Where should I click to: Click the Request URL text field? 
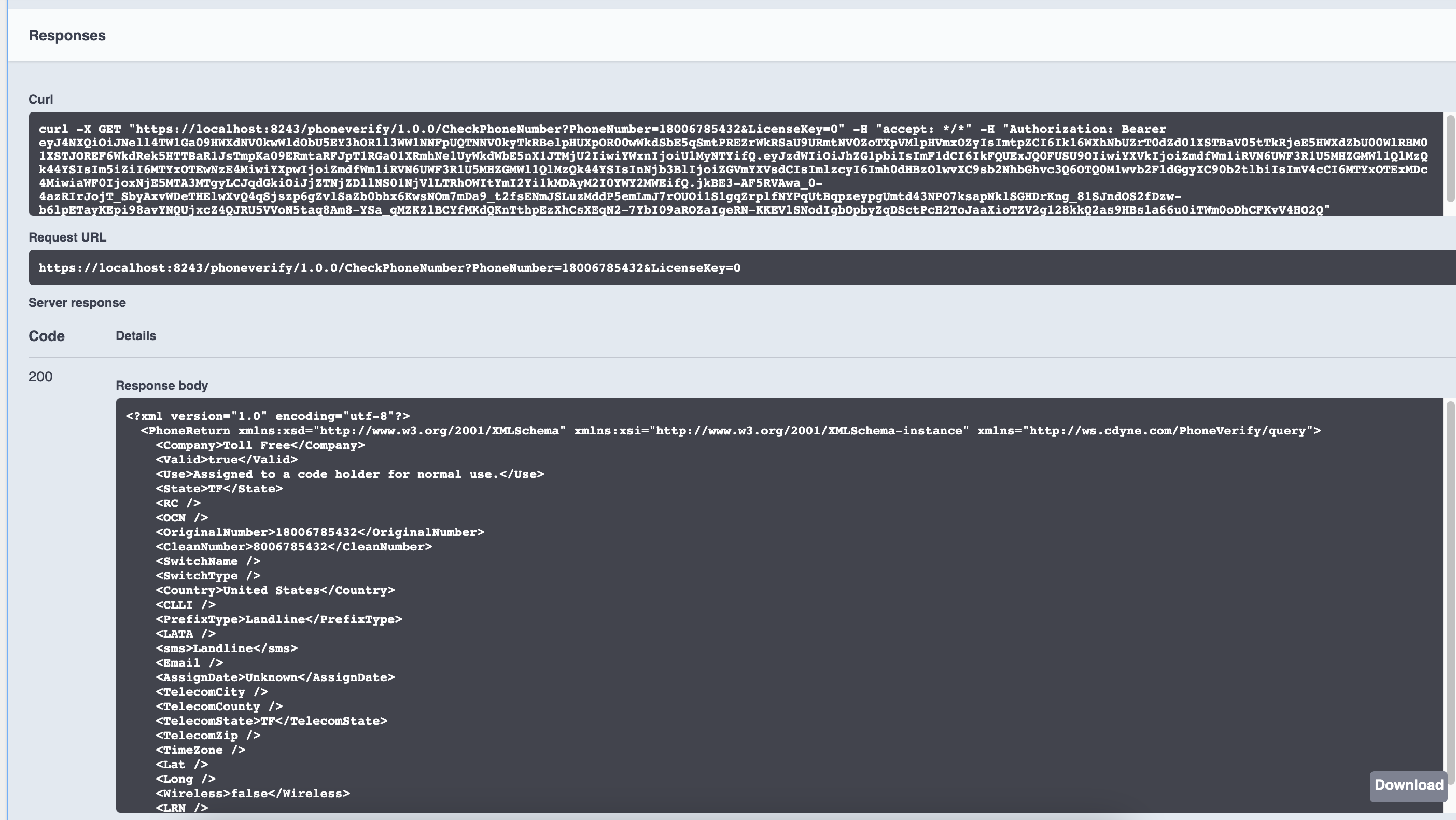click(389, 268)
